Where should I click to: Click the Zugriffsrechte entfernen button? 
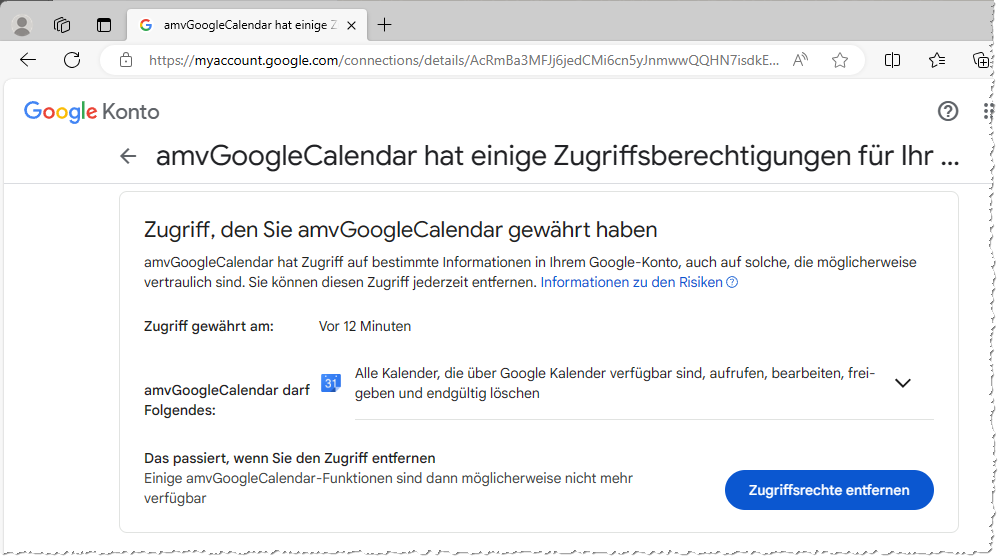tap(829, 490)
